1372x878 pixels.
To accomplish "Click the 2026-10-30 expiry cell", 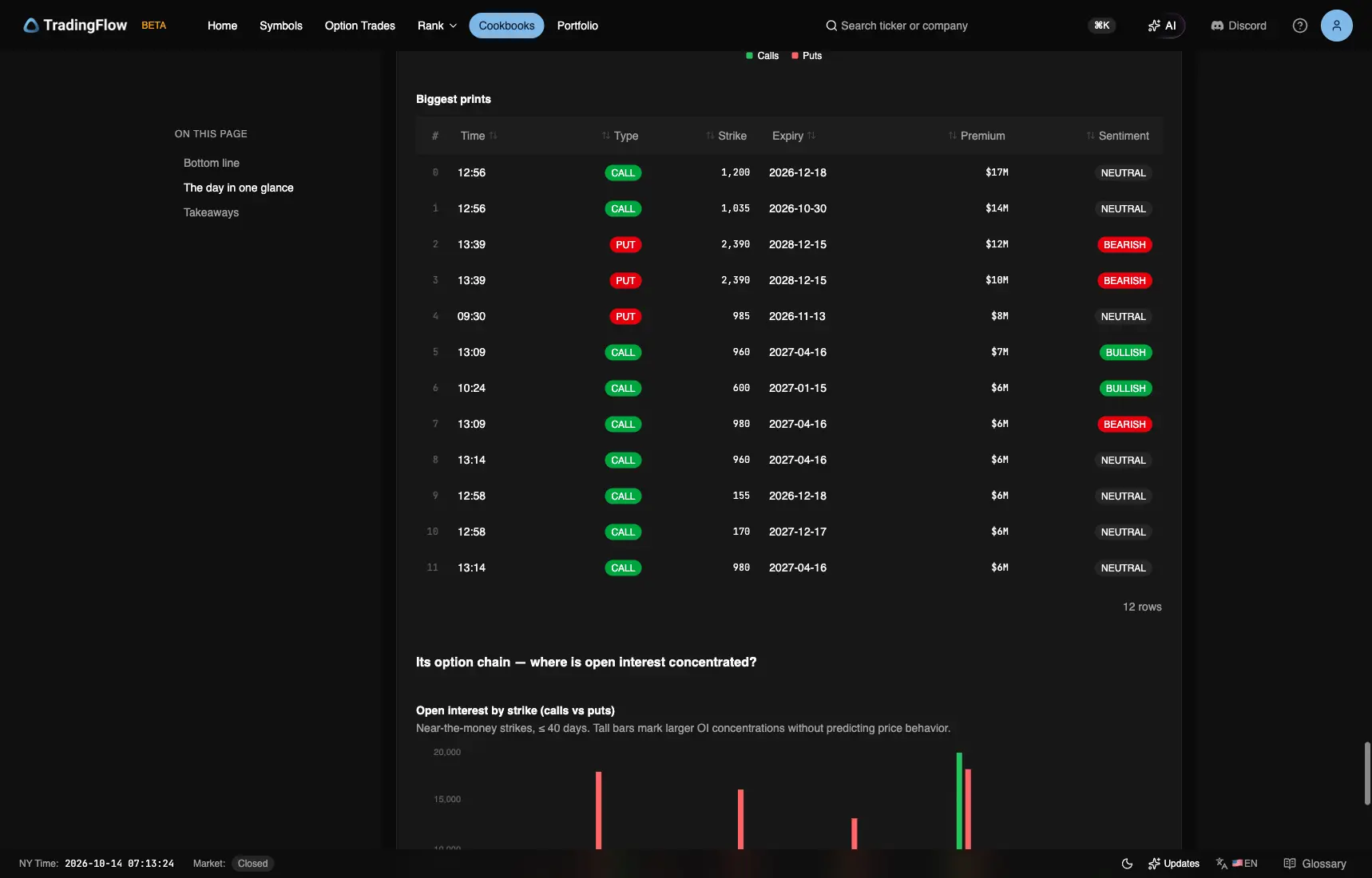I will pyautogui.click(x=798, y=208).
